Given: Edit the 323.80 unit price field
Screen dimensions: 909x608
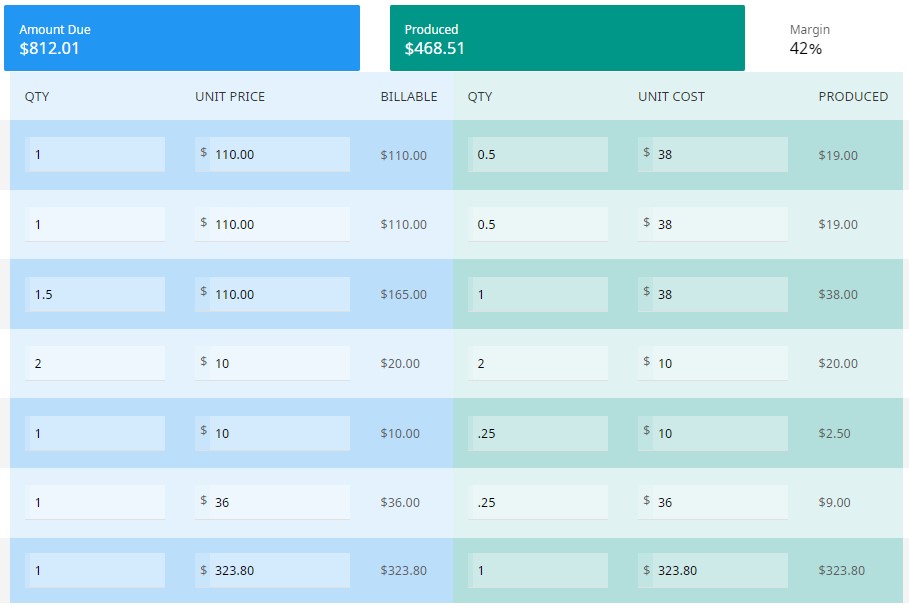Looking at the screenshot, I should 272,570.
